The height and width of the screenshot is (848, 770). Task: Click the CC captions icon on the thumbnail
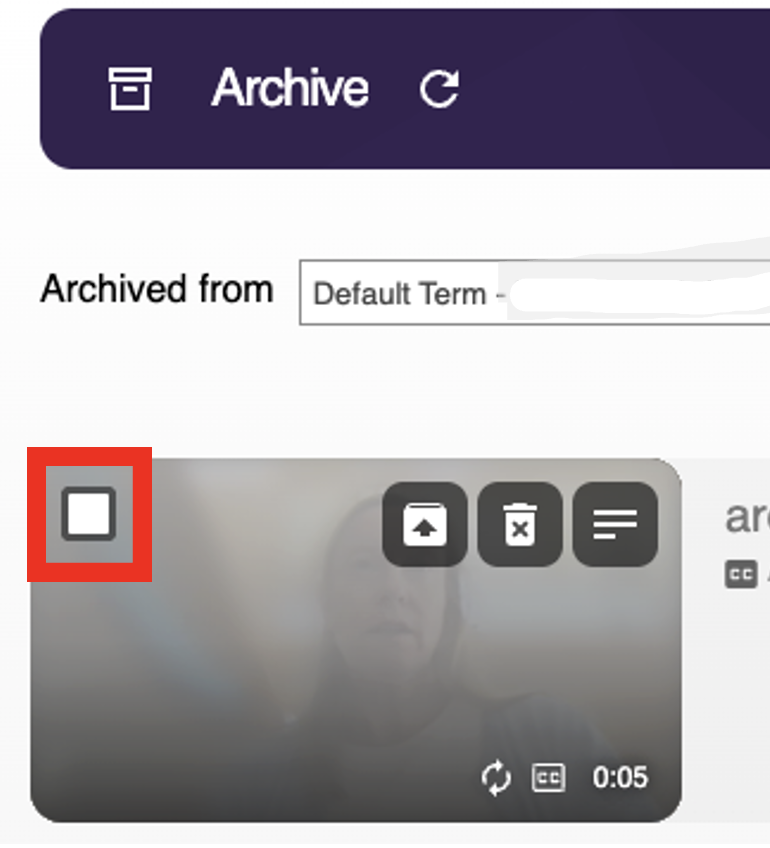click(x=547, y=777)
